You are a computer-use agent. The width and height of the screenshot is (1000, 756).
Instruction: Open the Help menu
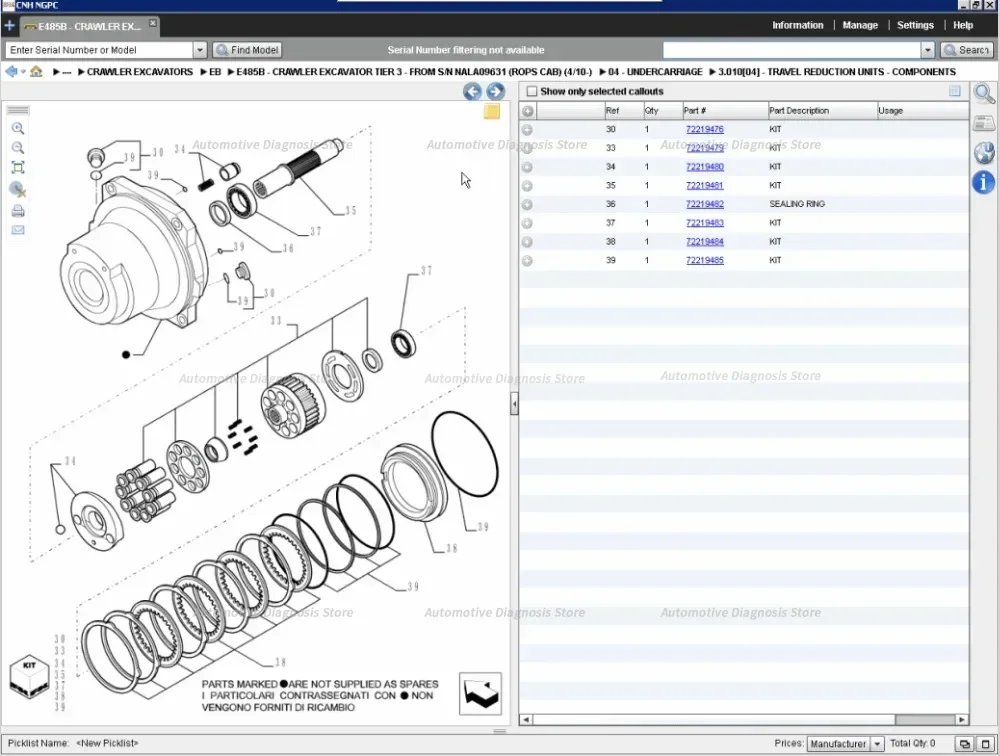[x=962, y=26]
